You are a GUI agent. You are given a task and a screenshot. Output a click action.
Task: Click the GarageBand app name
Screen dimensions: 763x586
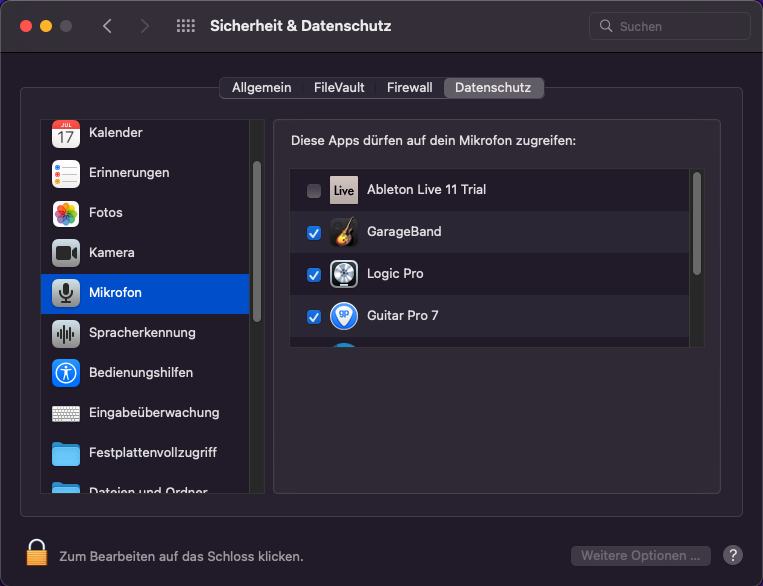(x=404, y=231)
